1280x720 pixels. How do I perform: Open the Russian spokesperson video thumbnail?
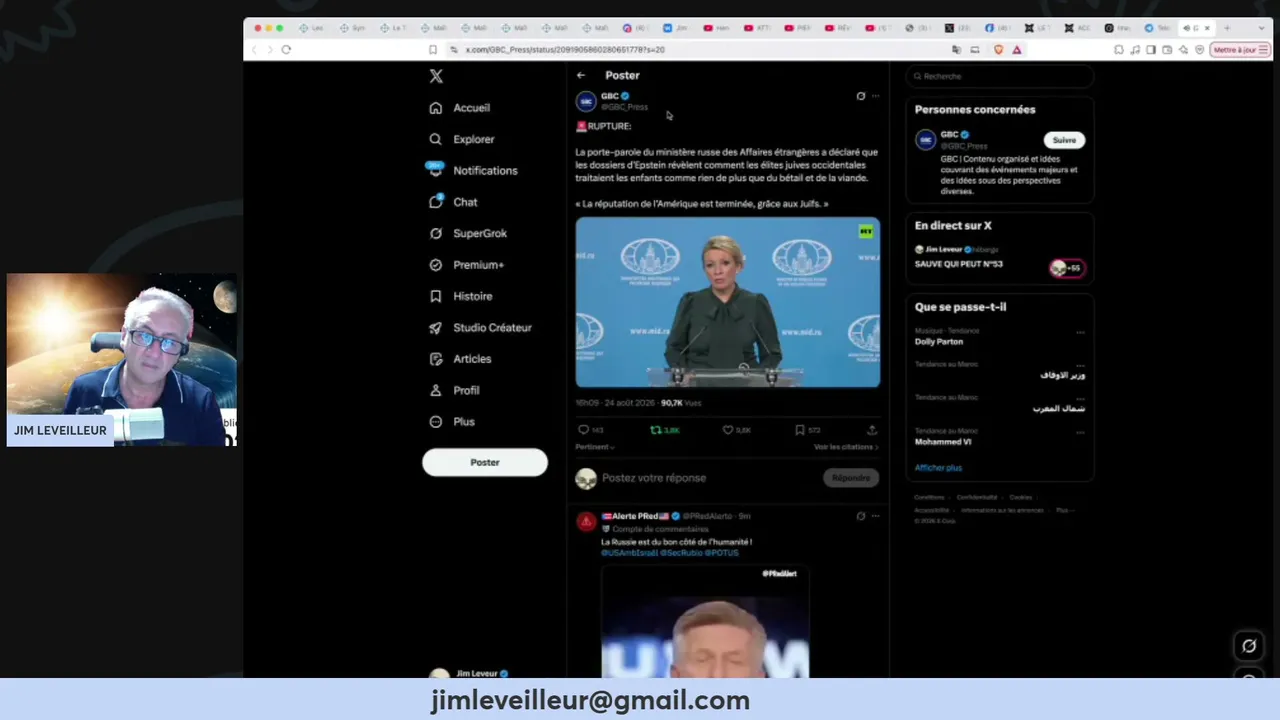pos(728,302)
